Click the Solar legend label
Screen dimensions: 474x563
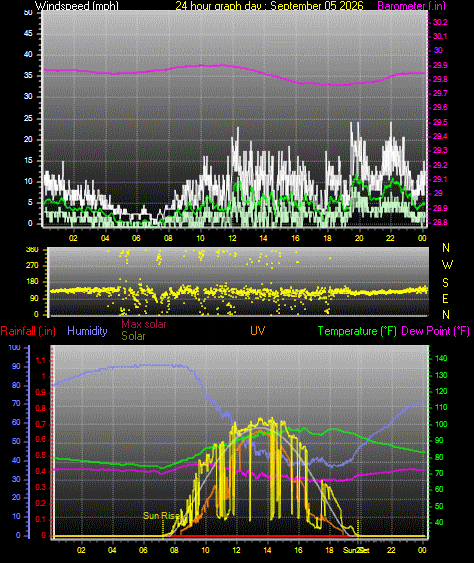pos(133,336)
